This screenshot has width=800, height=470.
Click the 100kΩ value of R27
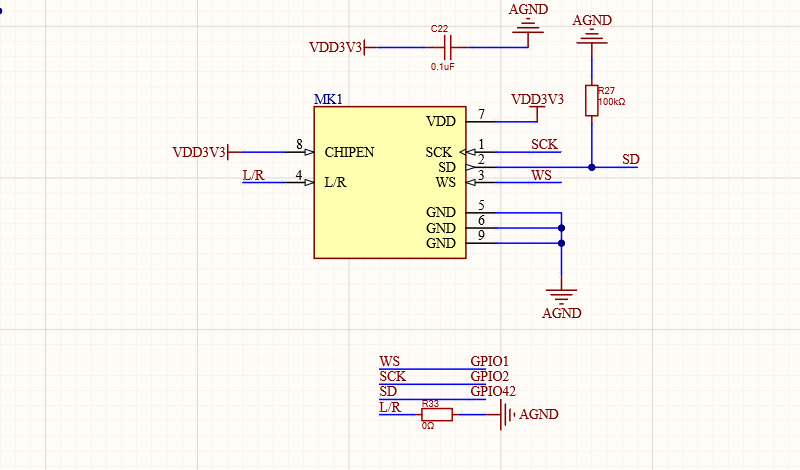[612, 102]
